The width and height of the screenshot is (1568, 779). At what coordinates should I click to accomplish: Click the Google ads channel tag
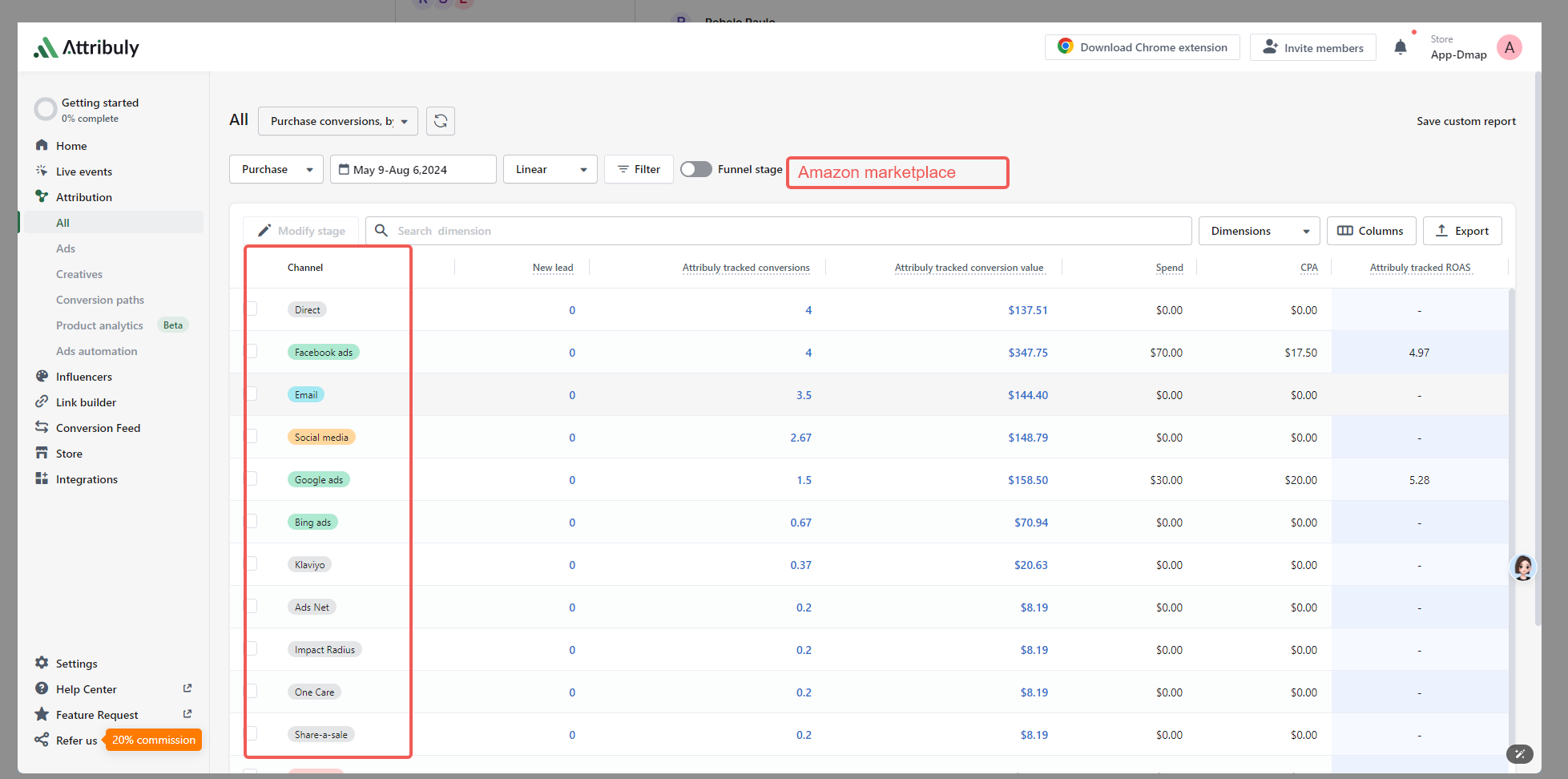click(319, 479)
